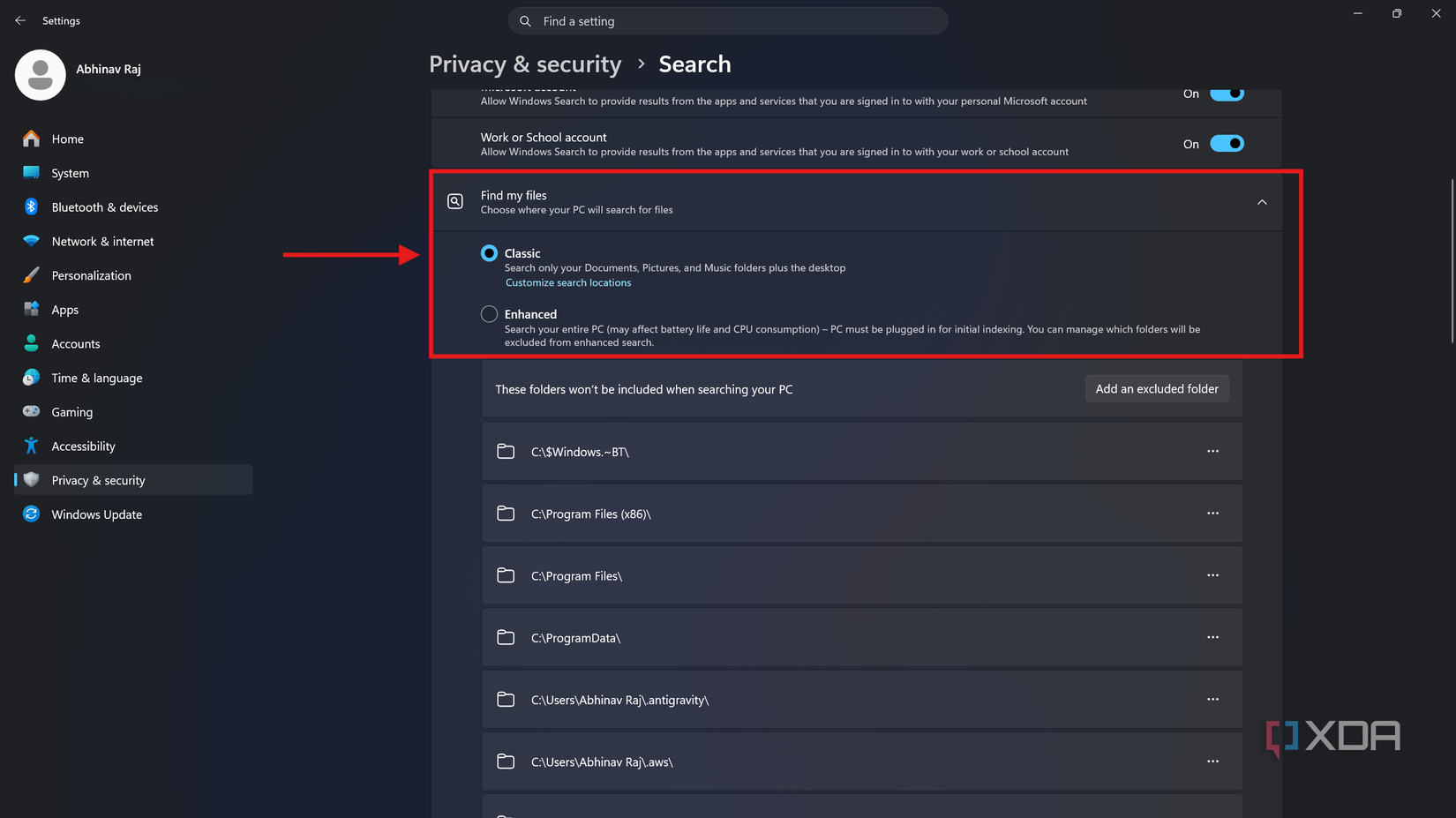Click folder icon for C:\Program Files\

pos(506,575)
